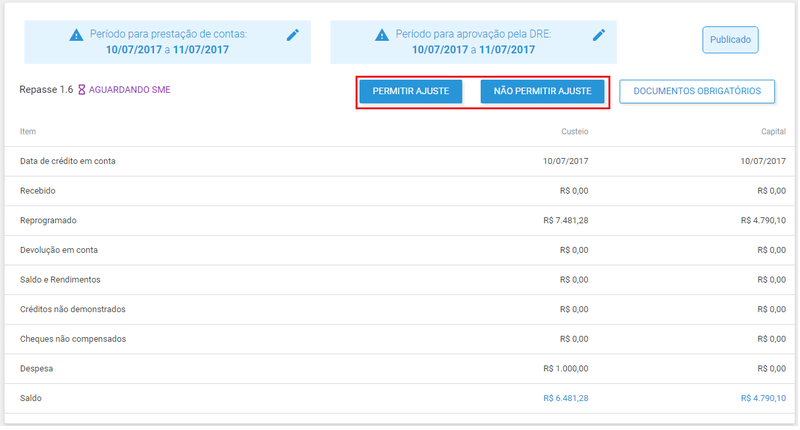
Task: Select the Cheques não compensados row label
Action: point(73,339)
